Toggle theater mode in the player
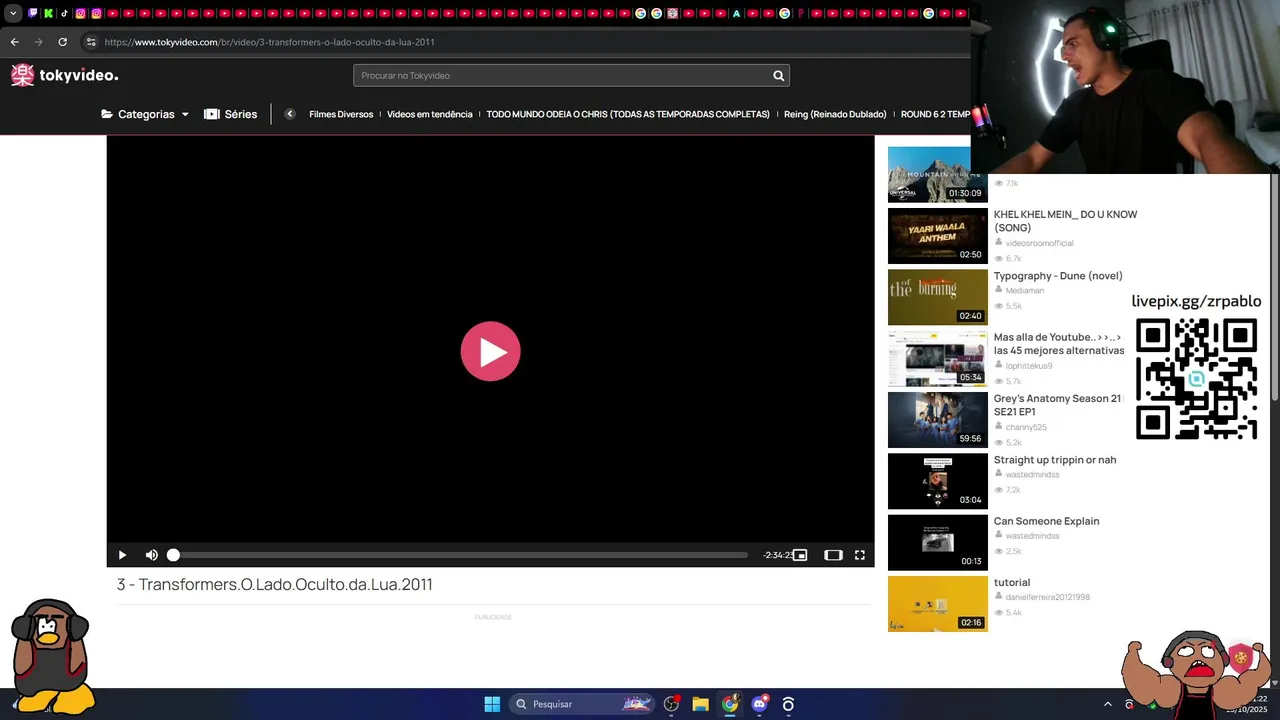 [833, 555]
